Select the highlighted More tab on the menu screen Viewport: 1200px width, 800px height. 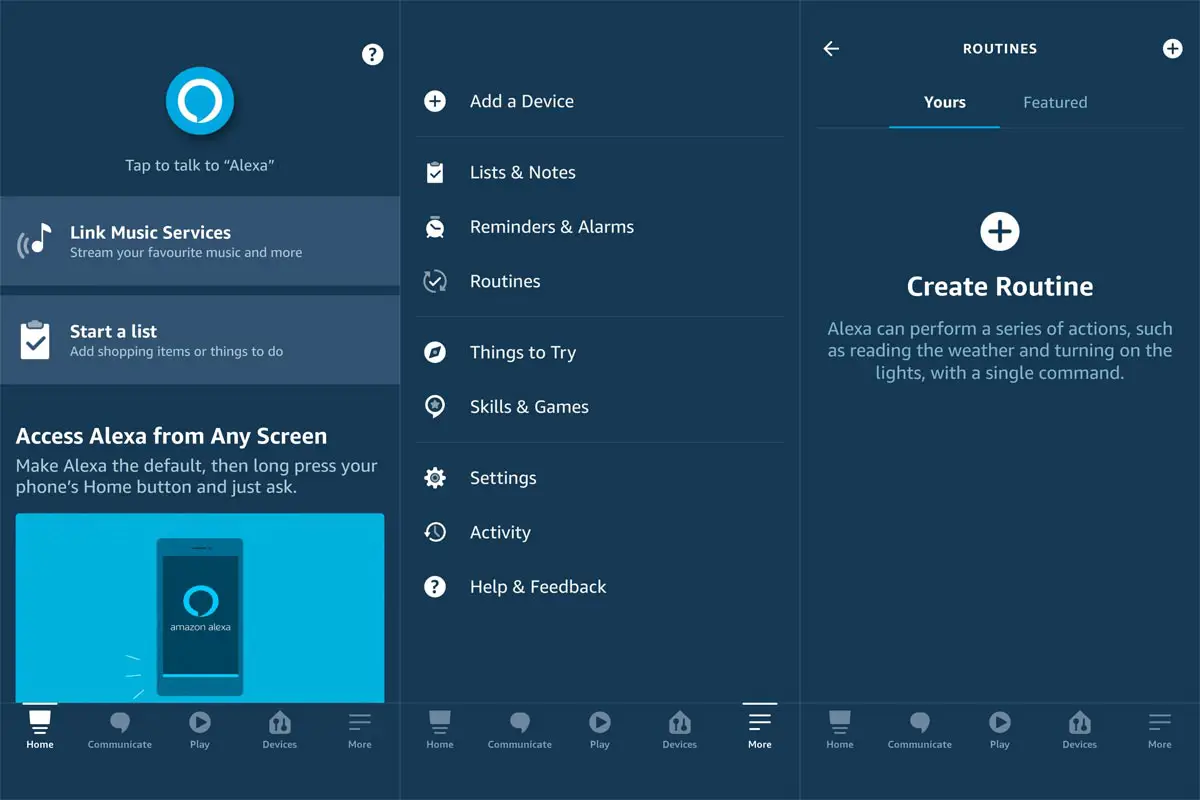point(760,729)
